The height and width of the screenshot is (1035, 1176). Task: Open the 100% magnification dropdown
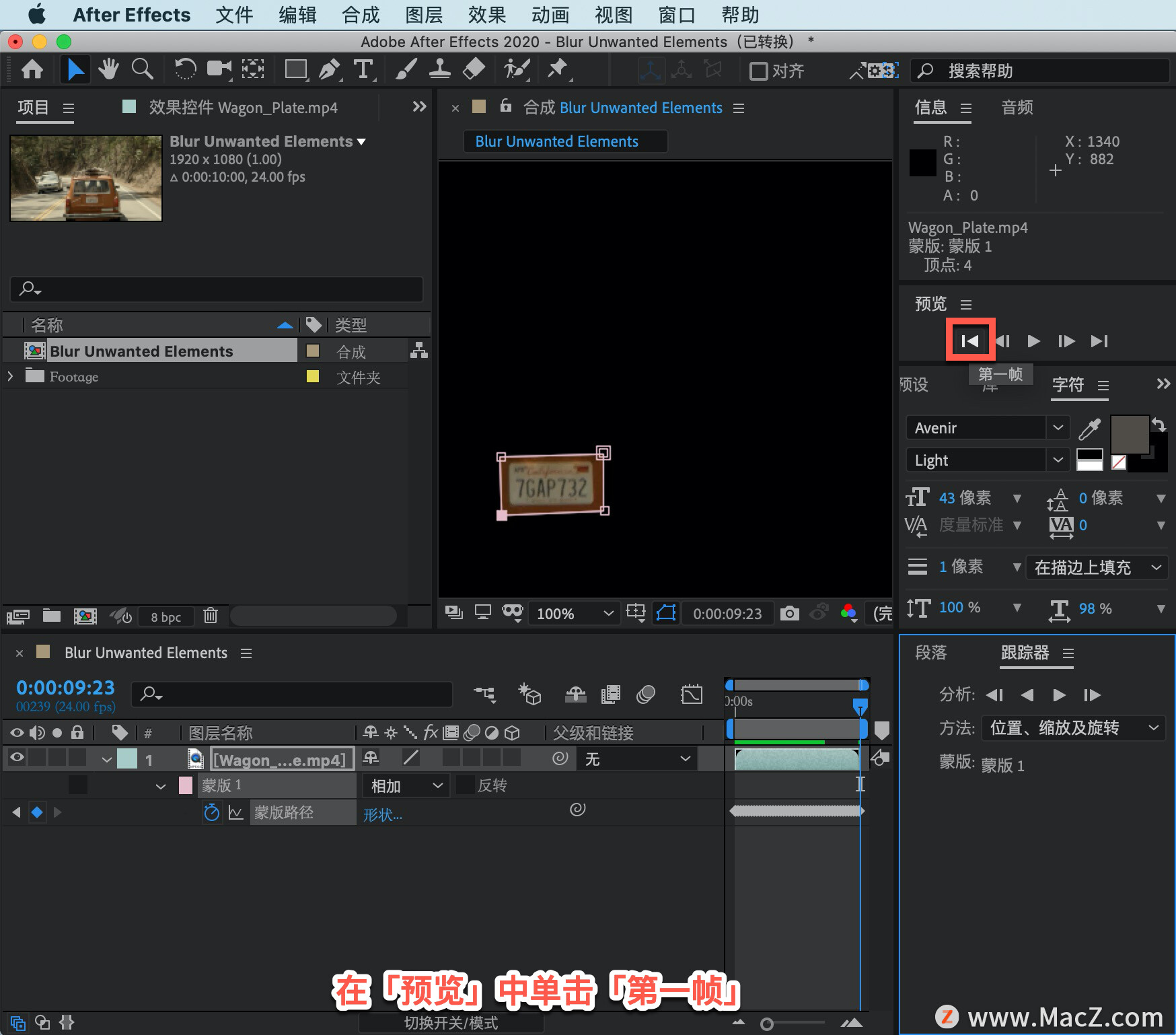(575, 613)
